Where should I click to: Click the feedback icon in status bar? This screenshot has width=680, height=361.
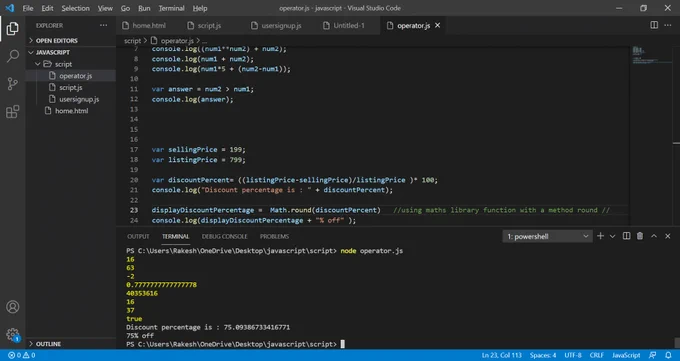(652, 355)
